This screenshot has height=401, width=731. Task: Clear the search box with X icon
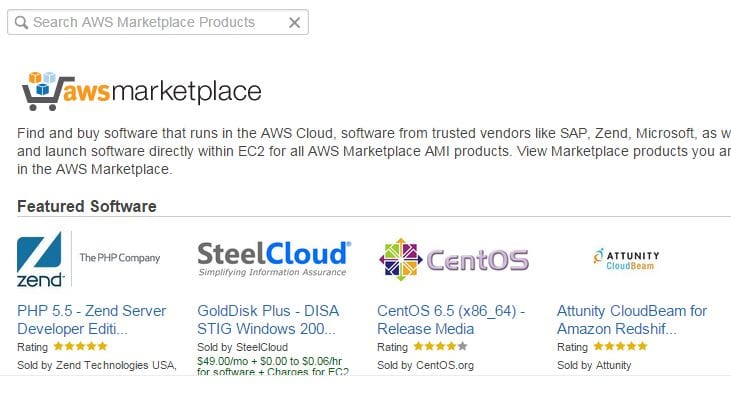[x=294, y=22]
